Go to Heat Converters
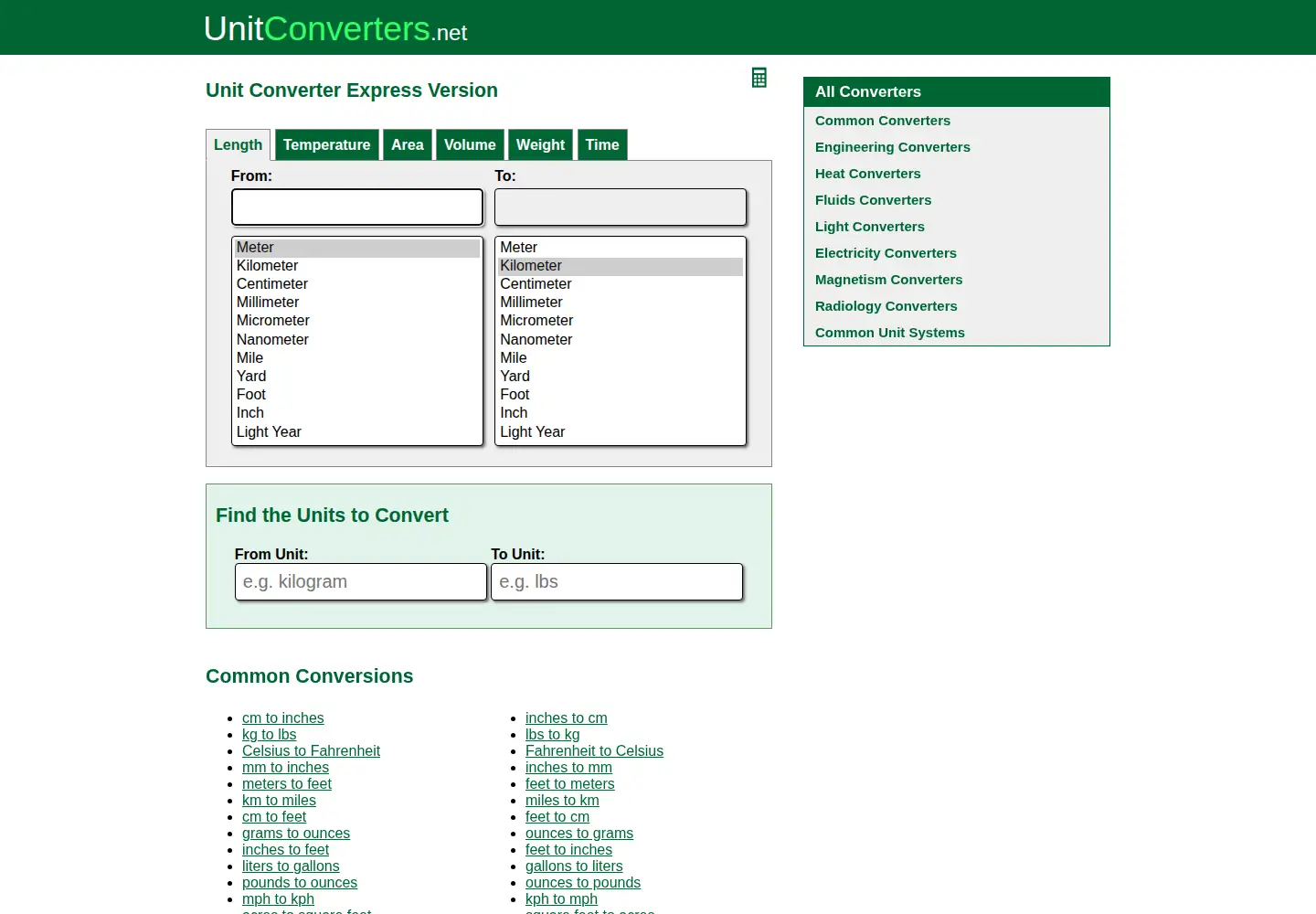Screen dimensions: 1316x914 868,174
